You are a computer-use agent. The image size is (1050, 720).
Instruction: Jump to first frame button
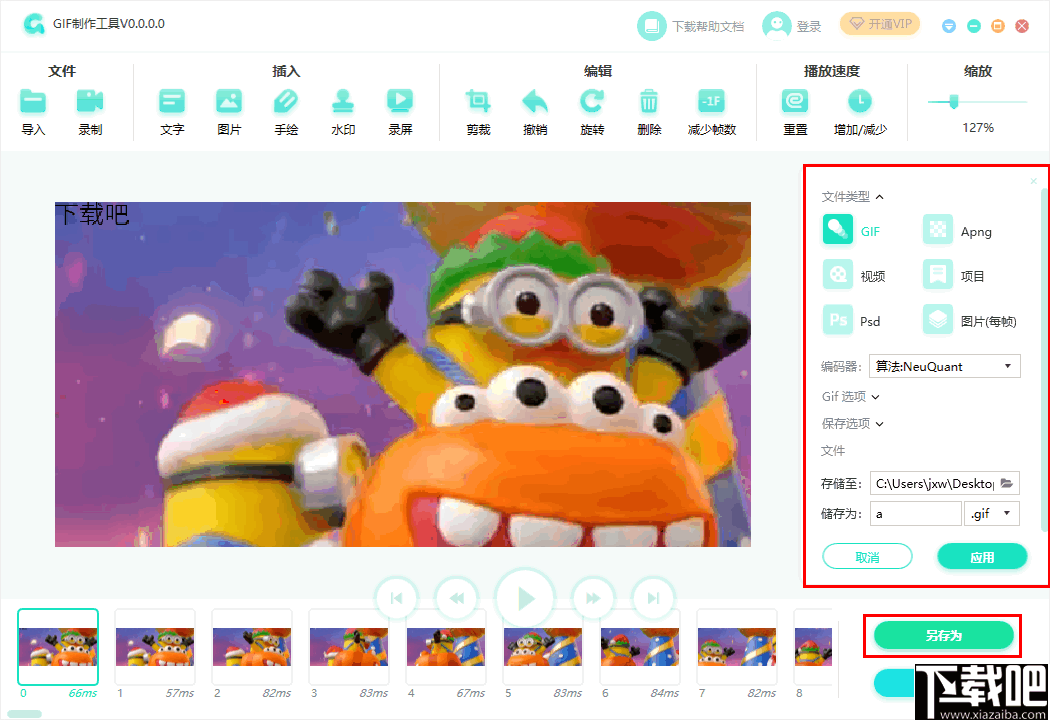pos(396,598)
